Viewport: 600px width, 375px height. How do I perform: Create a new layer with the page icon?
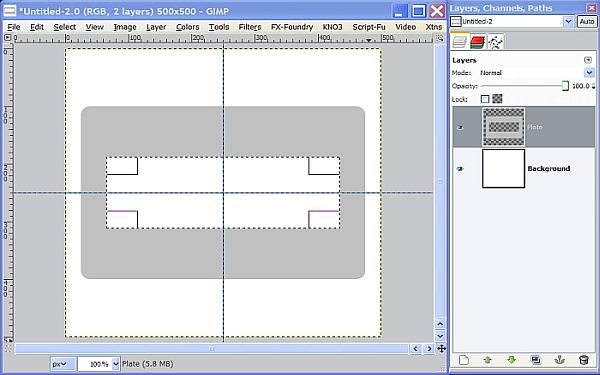464,360
